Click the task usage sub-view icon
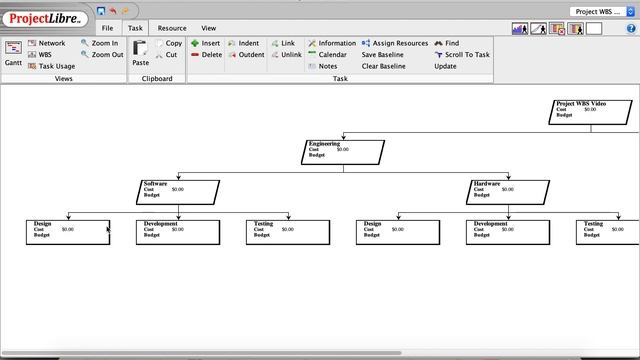 [557, 29]
